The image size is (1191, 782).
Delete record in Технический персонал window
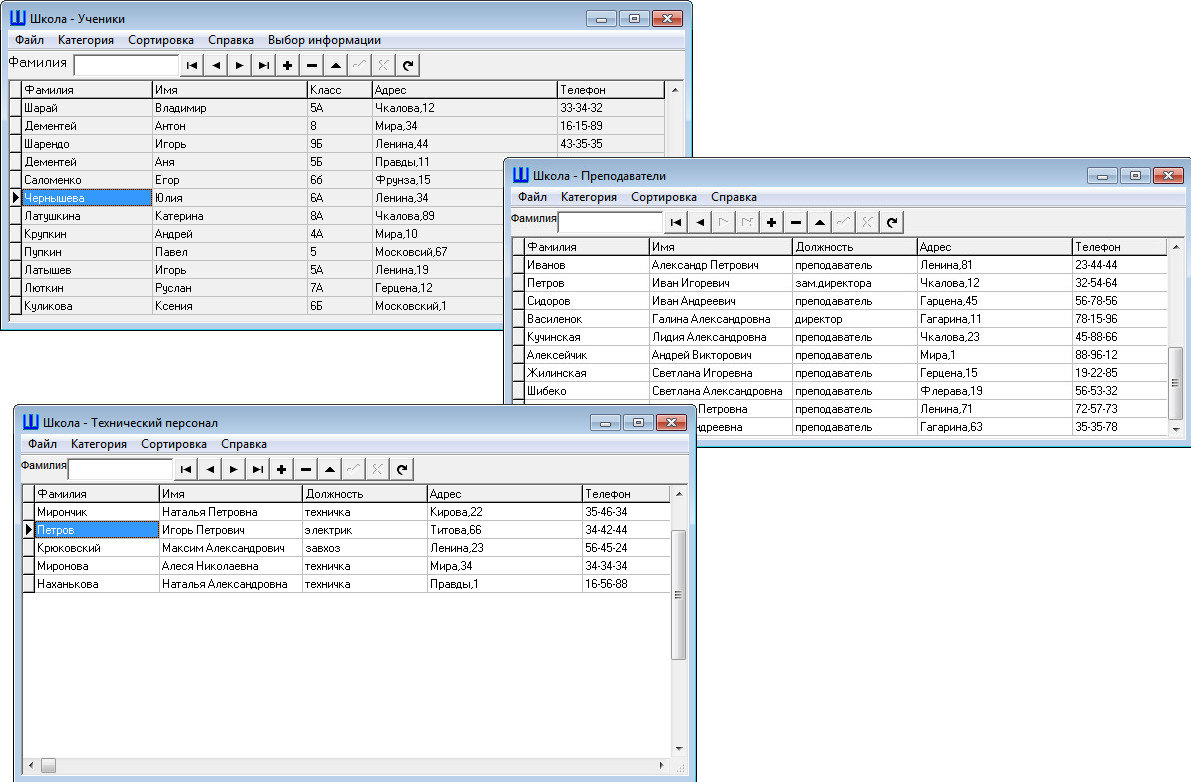click(x=305, y=469)
